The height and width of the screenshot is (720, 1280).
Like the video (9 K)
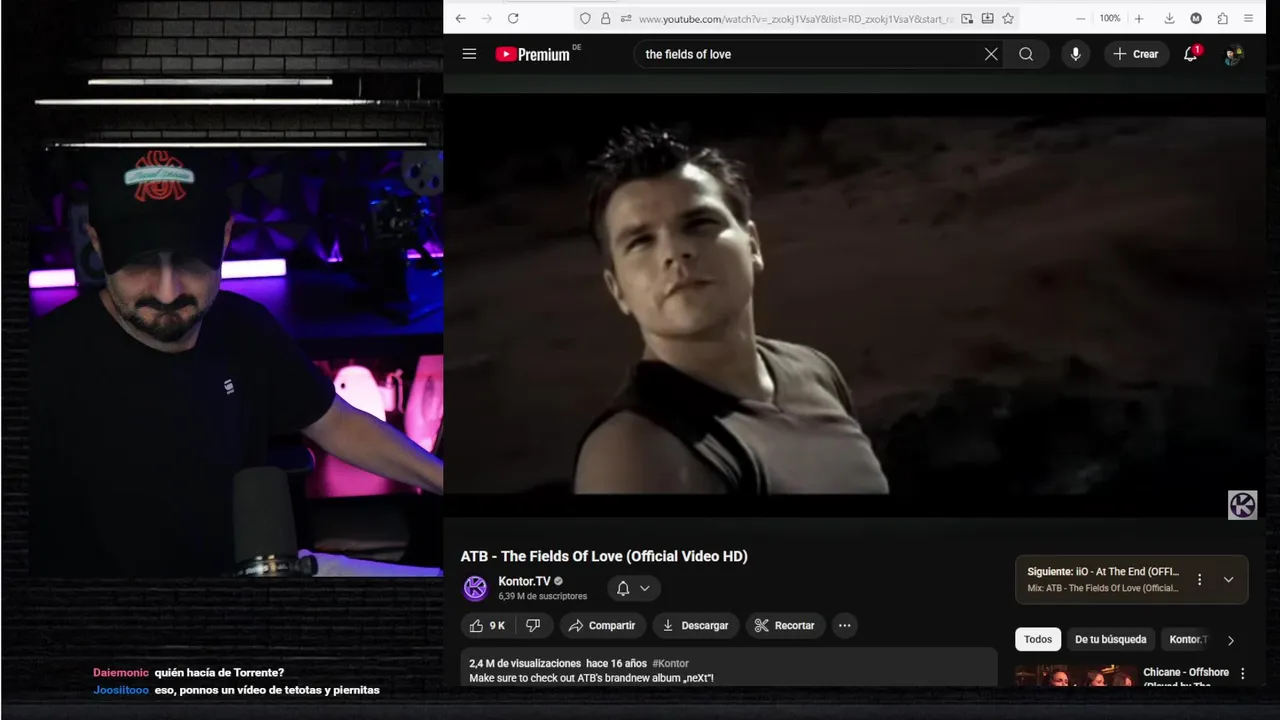[x=488, y=625]
